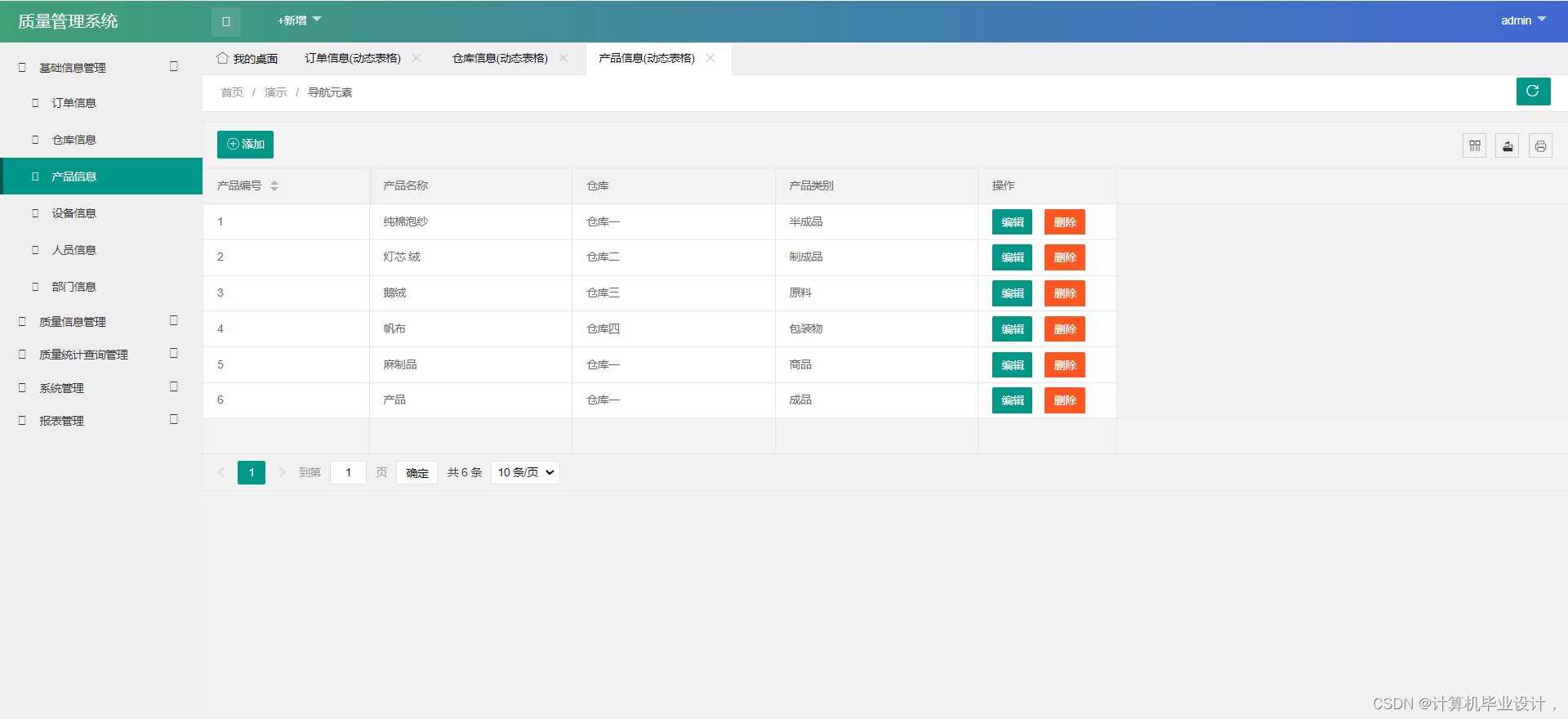Open the 10 条/页 page size selector
The image size is (1568, 719).
[525, 472]
